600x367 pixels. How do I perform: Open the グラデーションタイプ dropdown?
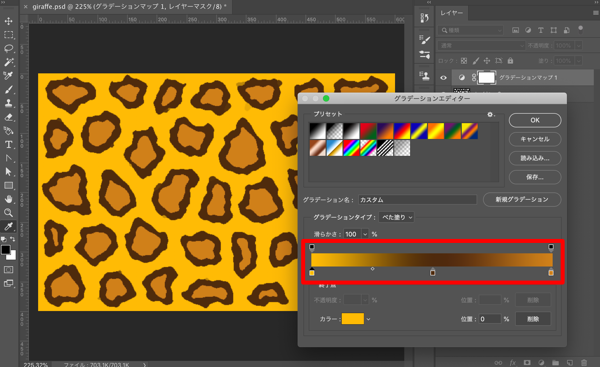click(x=396, y=217)
